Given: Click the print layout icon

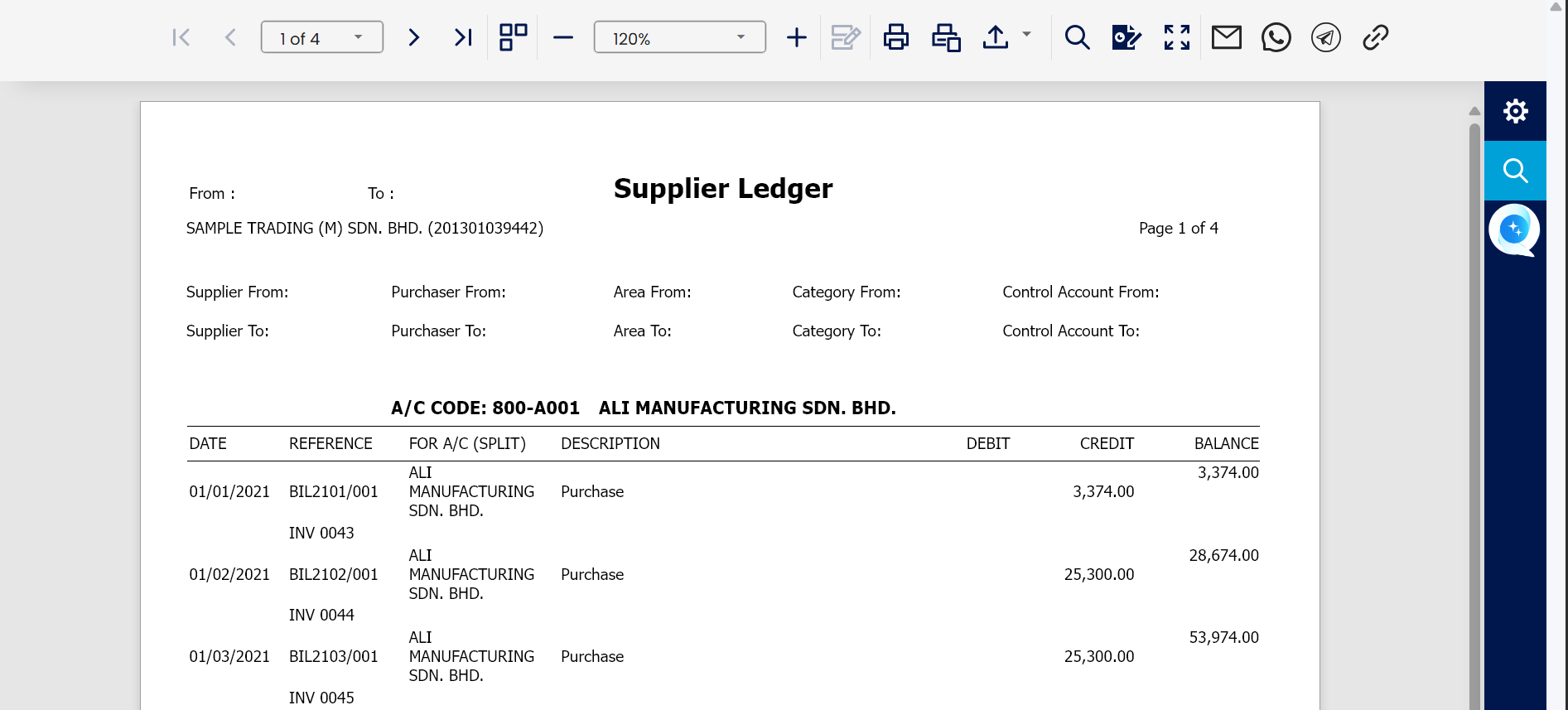Looking at the screenshot, I should point(945,37).
